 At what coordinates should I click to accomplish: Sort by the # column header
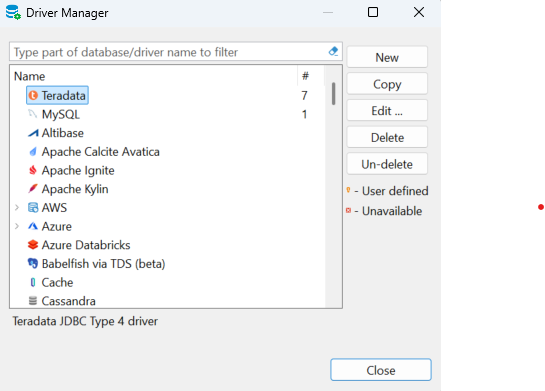pyautogui.click(x=311, y=76)
